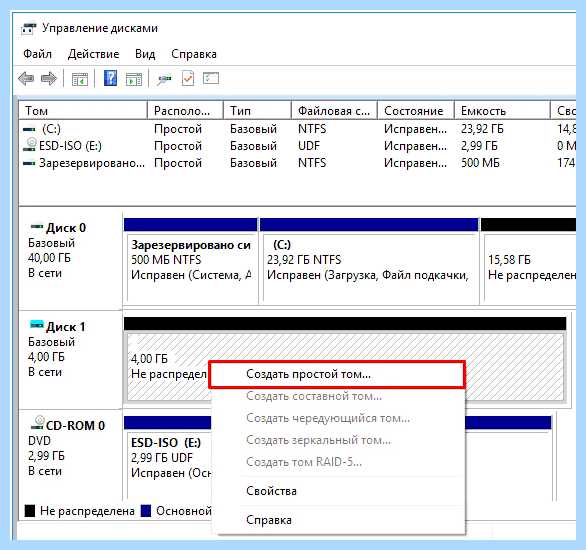
Task: Click the 2,99 ГБ capacity cell in the volume list
Action: (479, 146)
